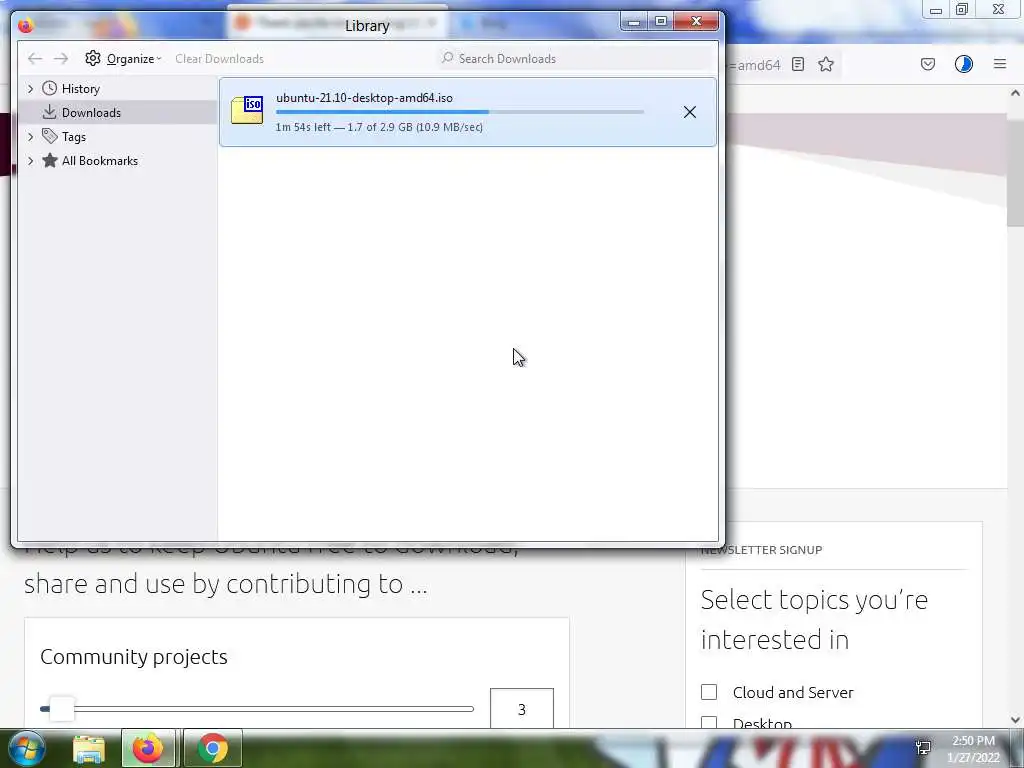Viewport: 1024px width, 768px height.
Task: Open the Firefox downloads progress icon
Action: 964,64
